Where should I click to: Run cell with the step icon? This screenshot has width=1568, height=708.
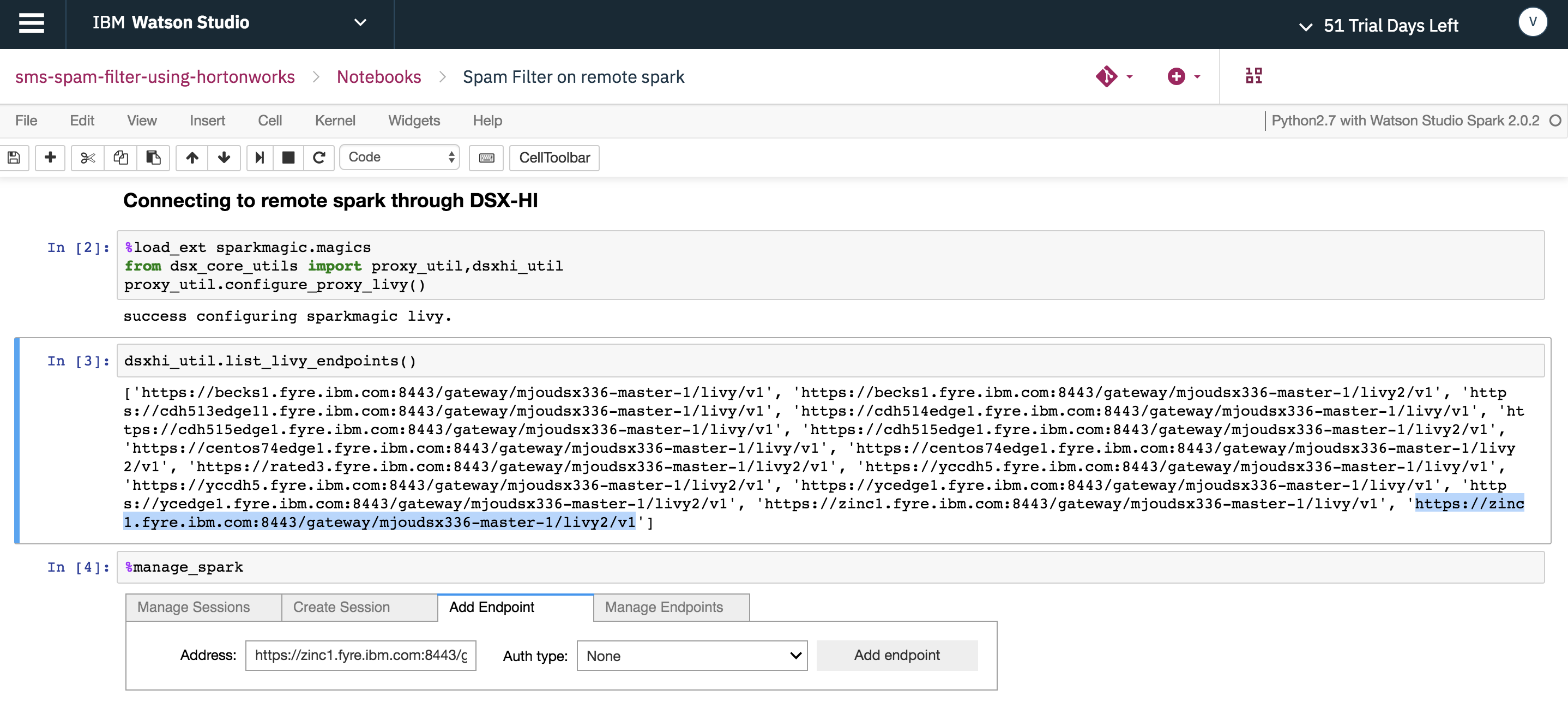click(x=260, y=158)
